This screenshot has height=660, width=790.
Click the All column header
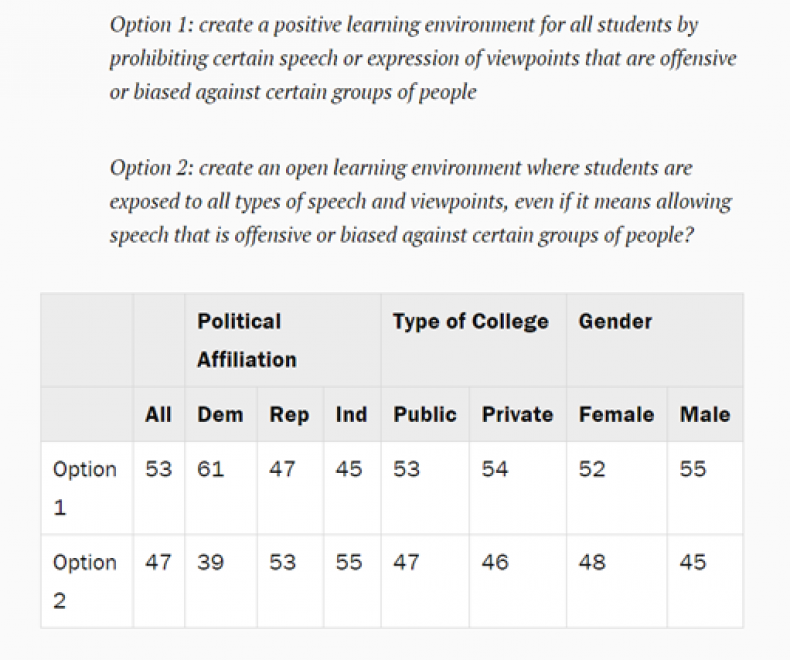(159, 415)
